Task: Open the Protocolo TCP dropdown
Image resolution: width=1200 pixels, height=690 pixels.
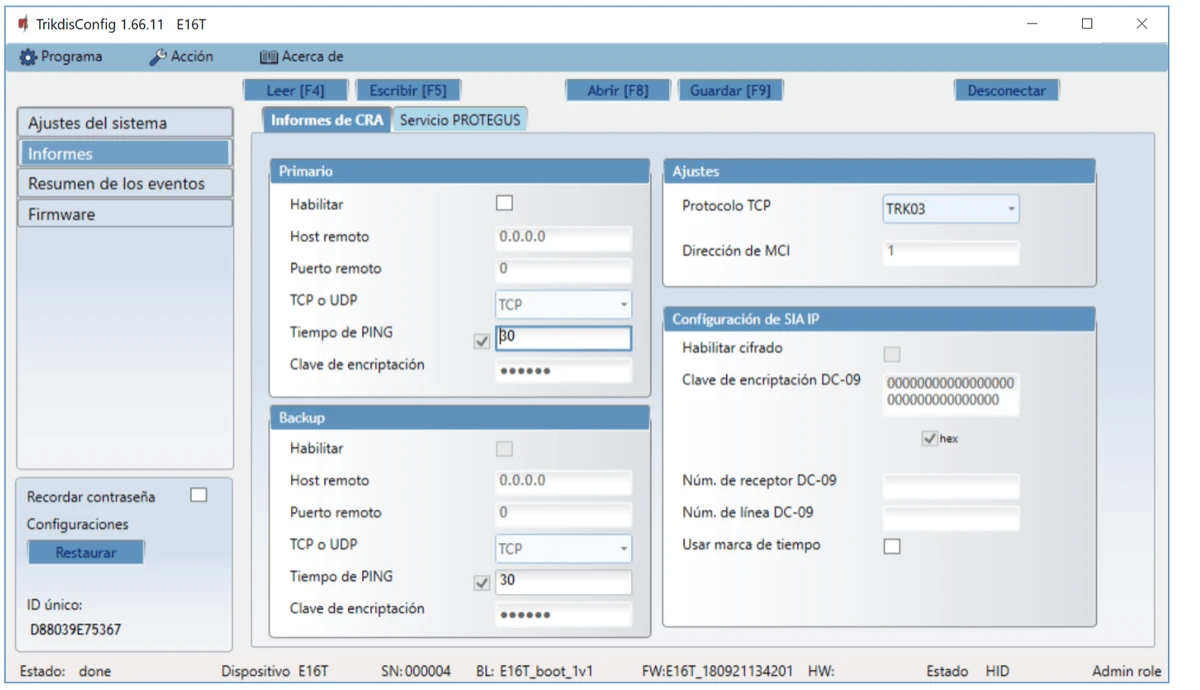Action: point(950,209)
